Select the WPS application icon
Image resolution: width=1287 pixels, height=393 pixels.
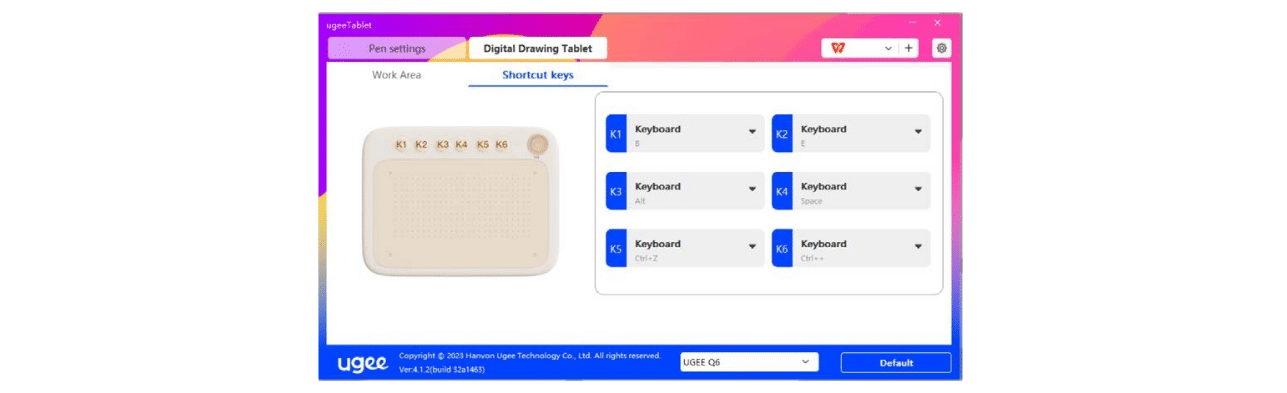[x=837, y=48]
